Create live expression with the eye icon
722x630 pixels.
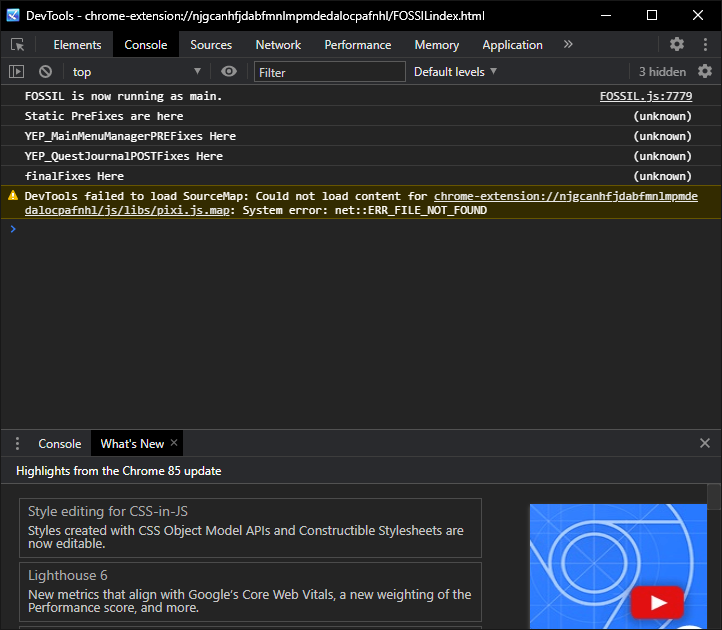click(228, 71)
